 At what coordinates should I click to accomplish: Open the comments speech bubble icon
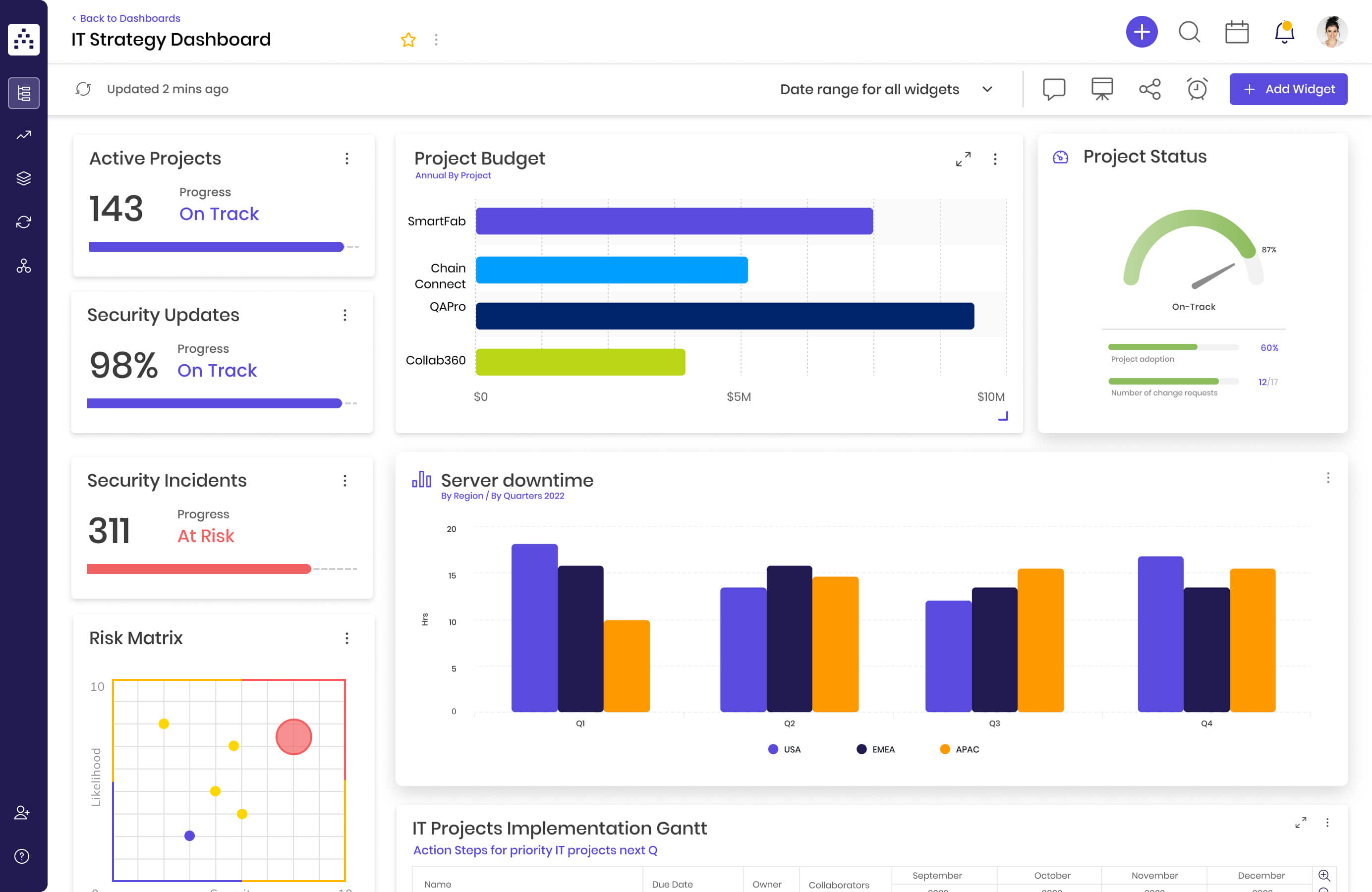[x=1054, y=89]
